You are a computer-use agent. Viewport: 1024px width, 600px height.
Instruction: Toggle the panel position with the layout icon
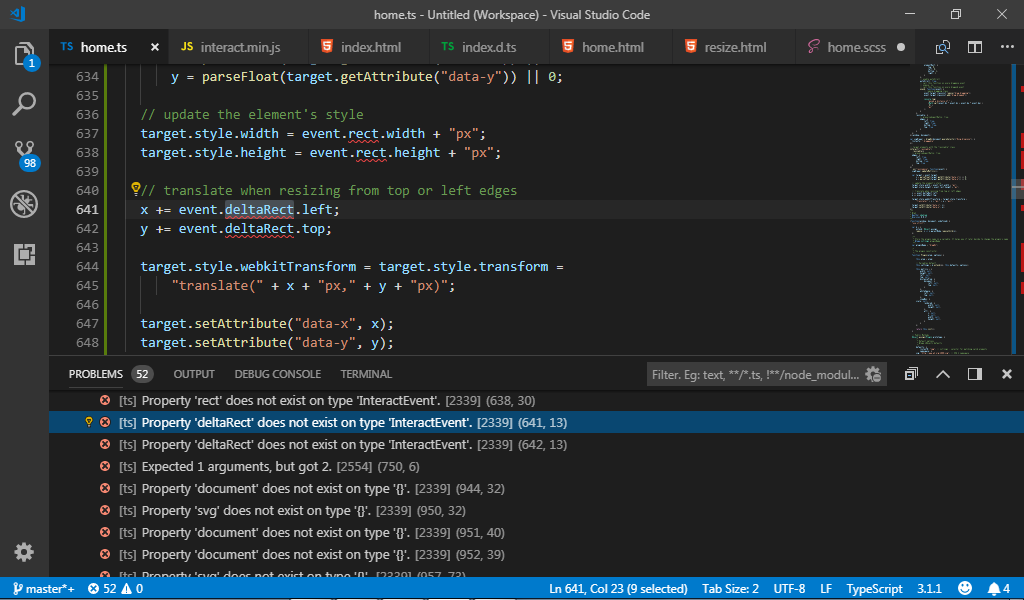coord(974,373)
